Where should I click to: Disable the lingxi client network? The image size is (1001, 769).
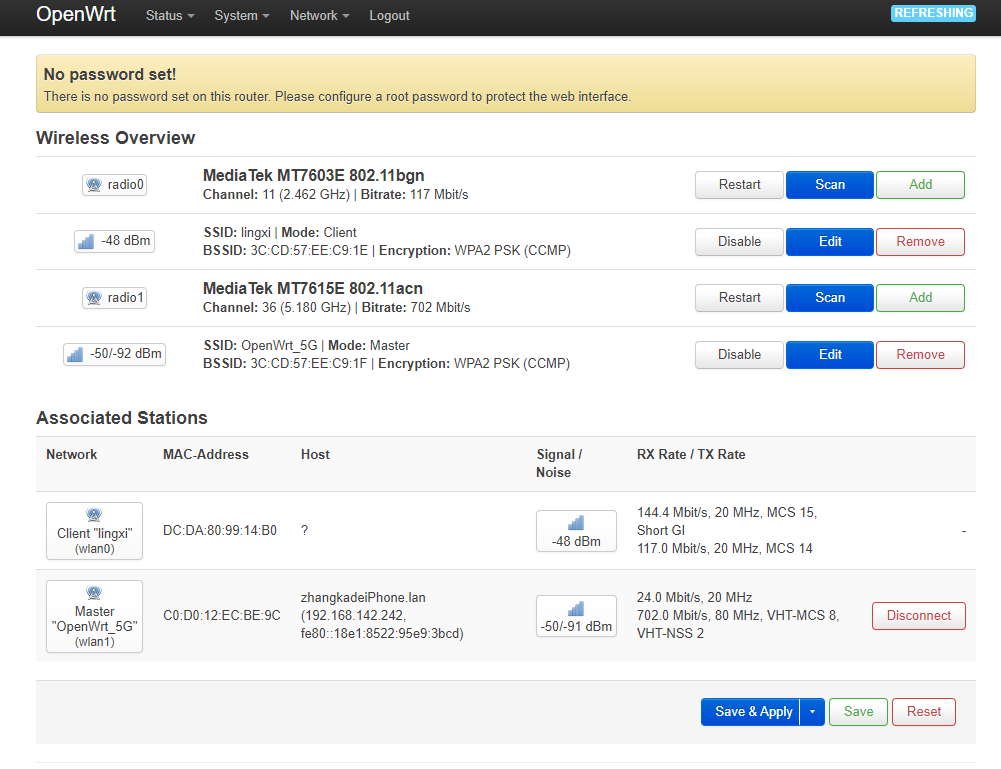739,241
